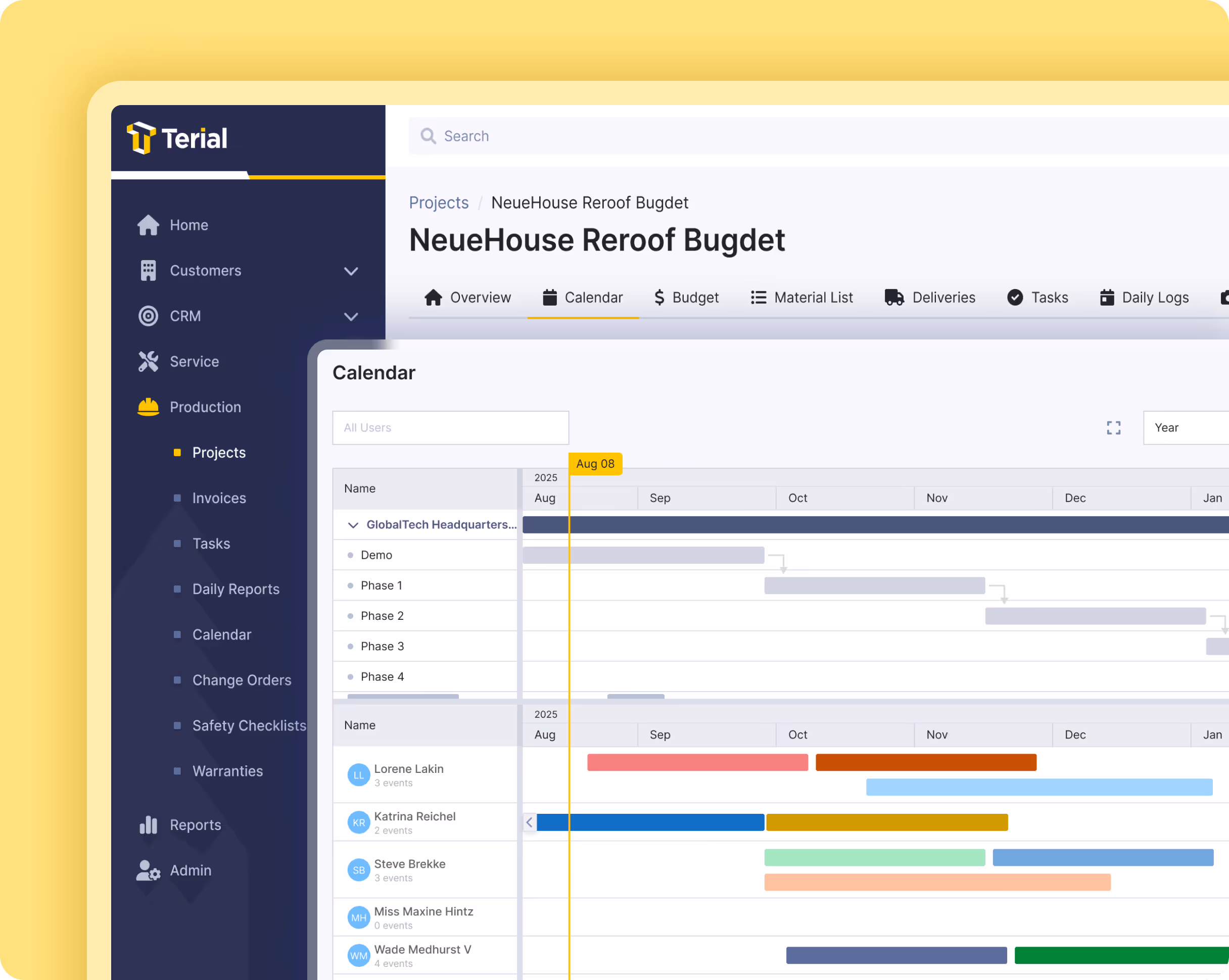Click the Tasks checkmark icon
This screenshot has height=980, width=1229.
click(1015, 297)
